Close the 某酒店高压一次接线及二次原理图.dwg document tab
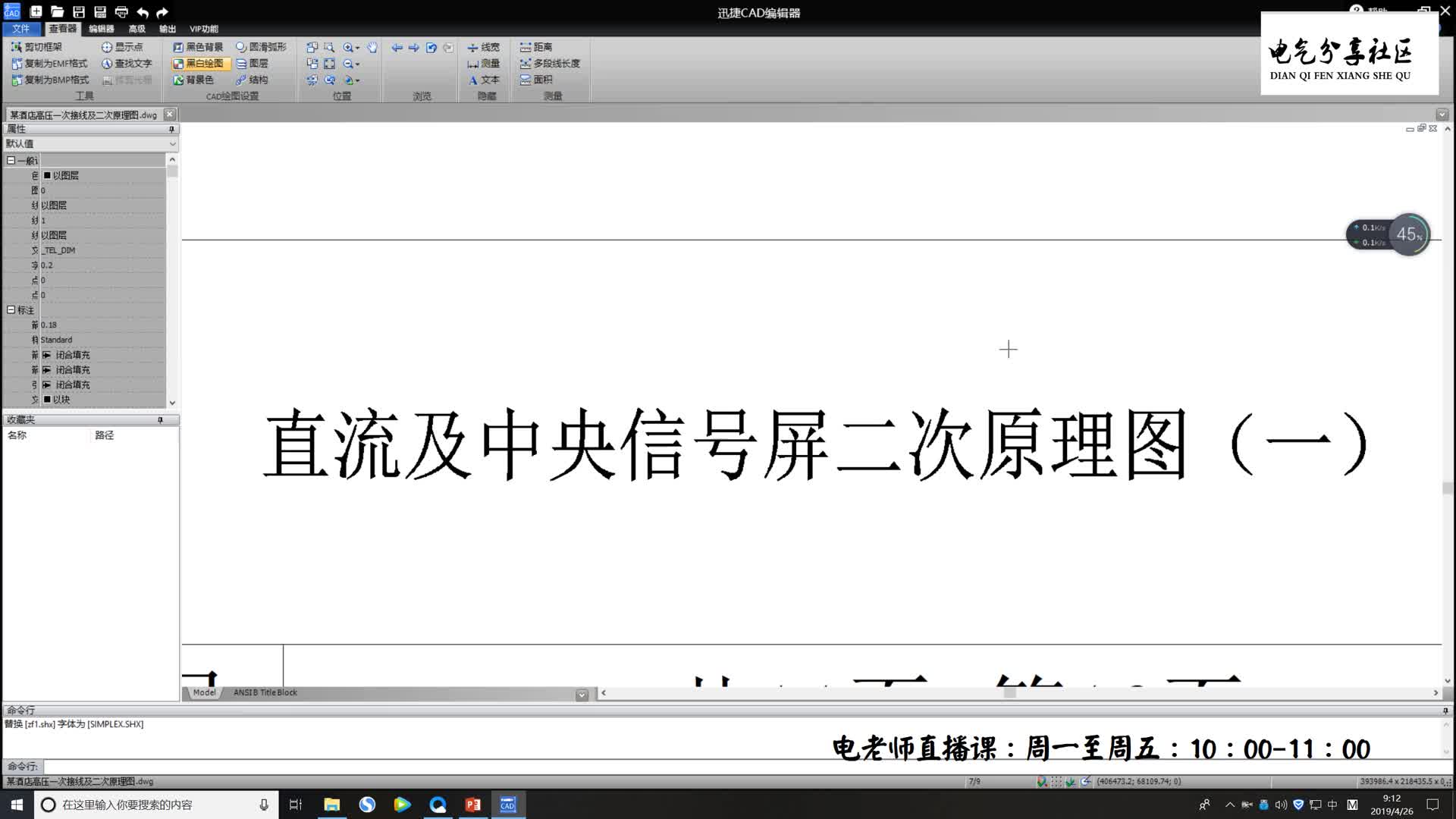This screenshot has height=819, width=1456. 170,115
